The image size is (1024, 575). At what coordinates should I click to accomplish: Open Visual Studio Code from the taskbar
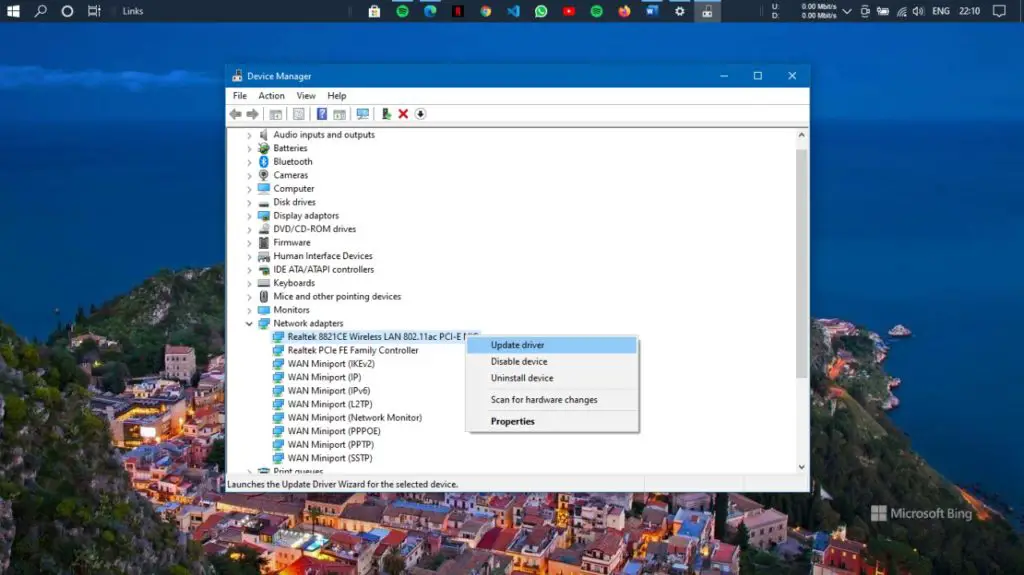point(513,11)
